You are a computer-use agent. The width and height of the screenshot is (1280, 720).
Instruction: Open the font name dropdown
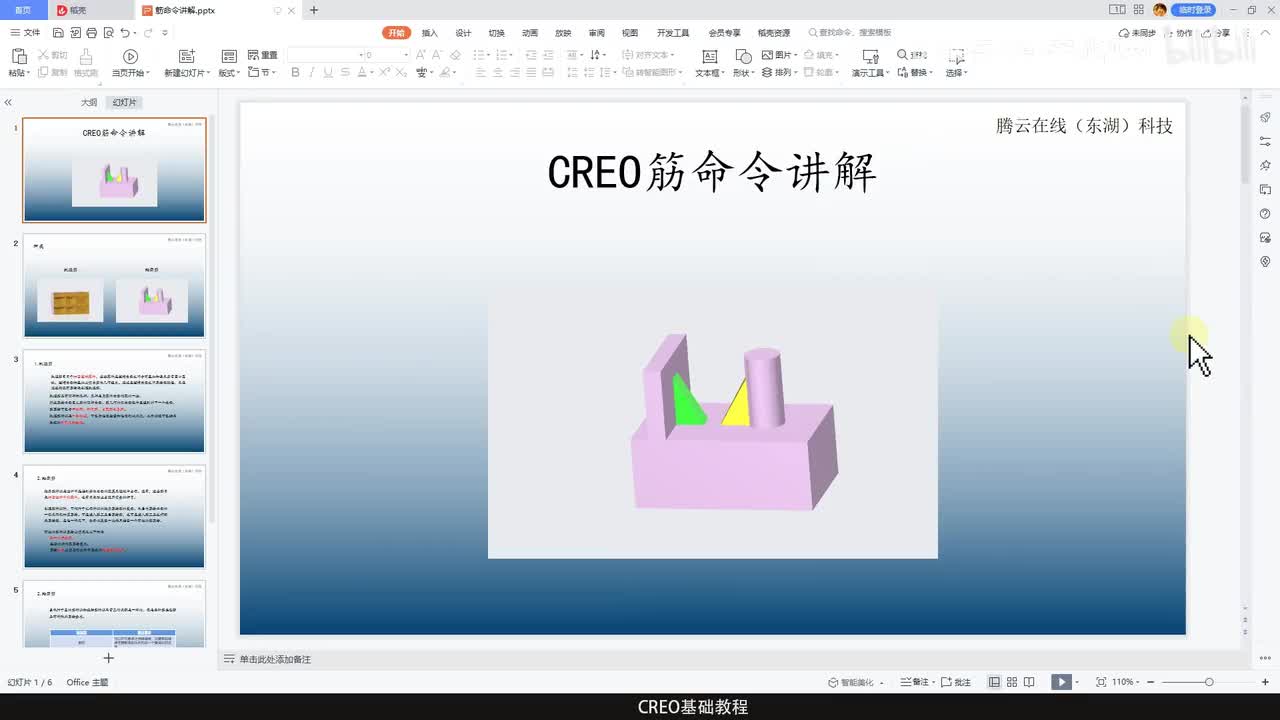coord(361,55)
